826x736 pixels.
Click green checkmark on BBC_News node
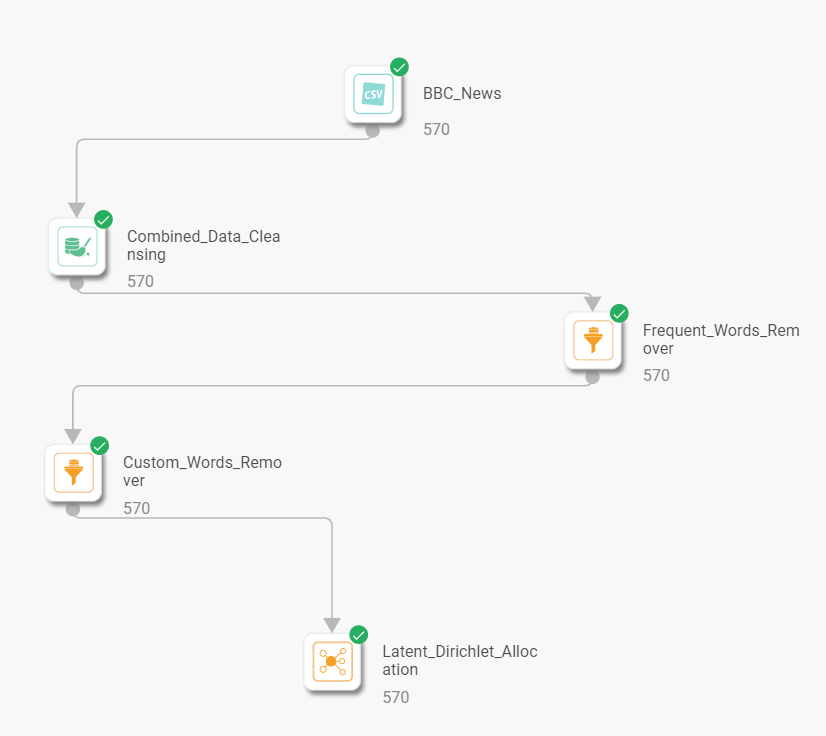pyautogui.click(x=399, y=67)
